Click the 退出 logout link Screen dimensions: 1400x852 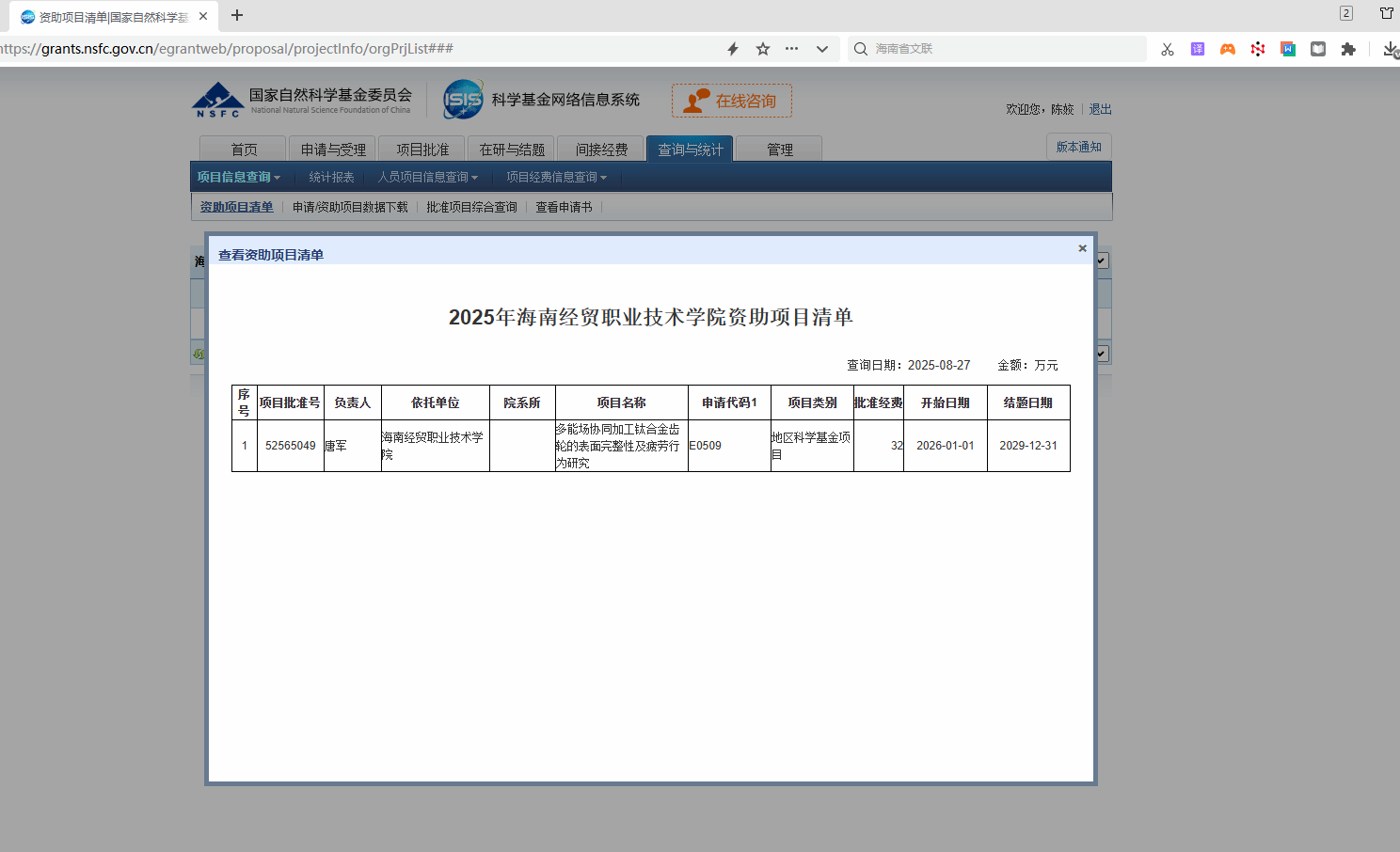[x=1100, y=109]
